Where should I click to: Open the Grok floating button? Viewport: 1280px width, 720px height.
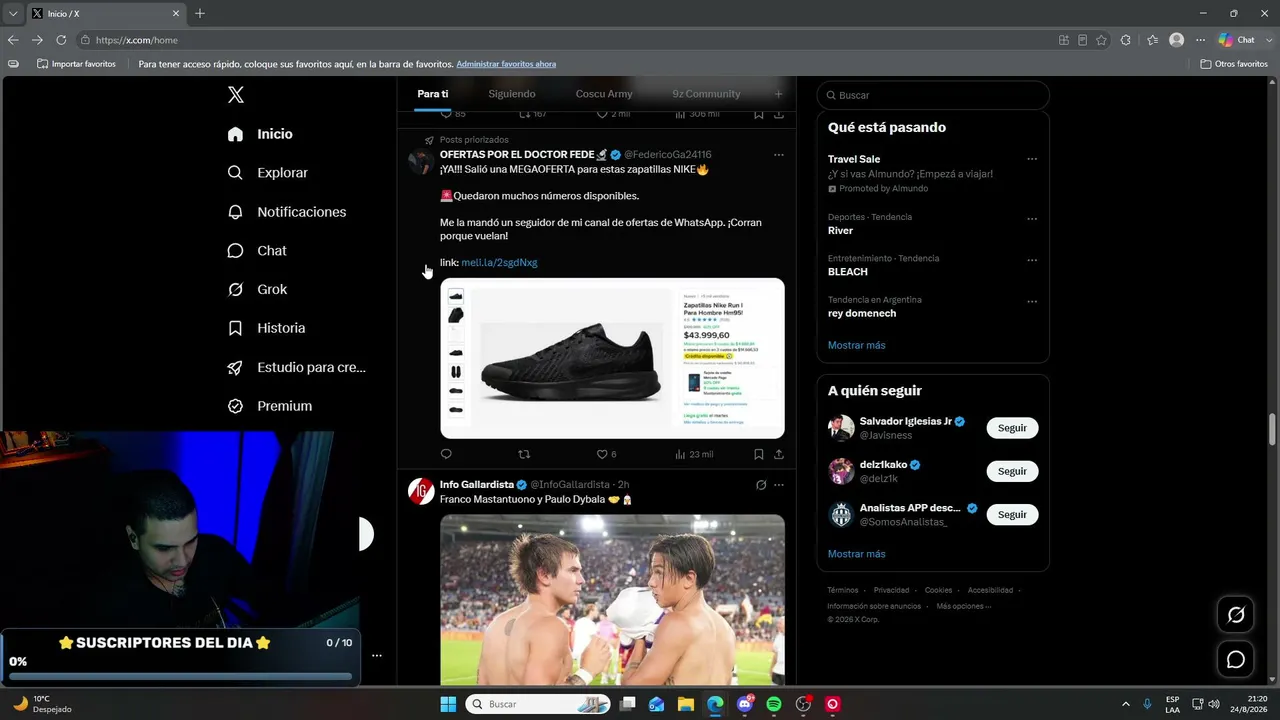[x=1236, y=614]
